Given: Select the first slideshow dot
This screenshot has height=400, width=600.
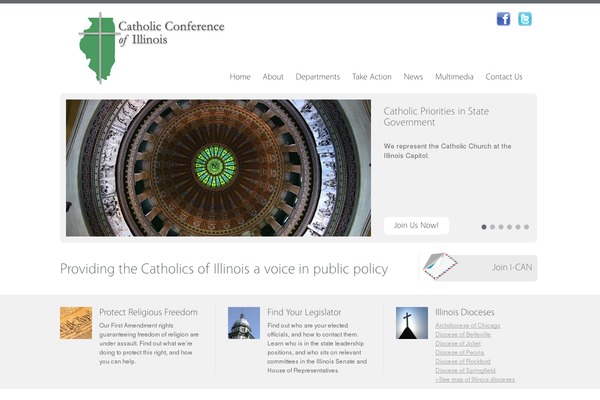Looking at the screenshot, I should (484, 227).
